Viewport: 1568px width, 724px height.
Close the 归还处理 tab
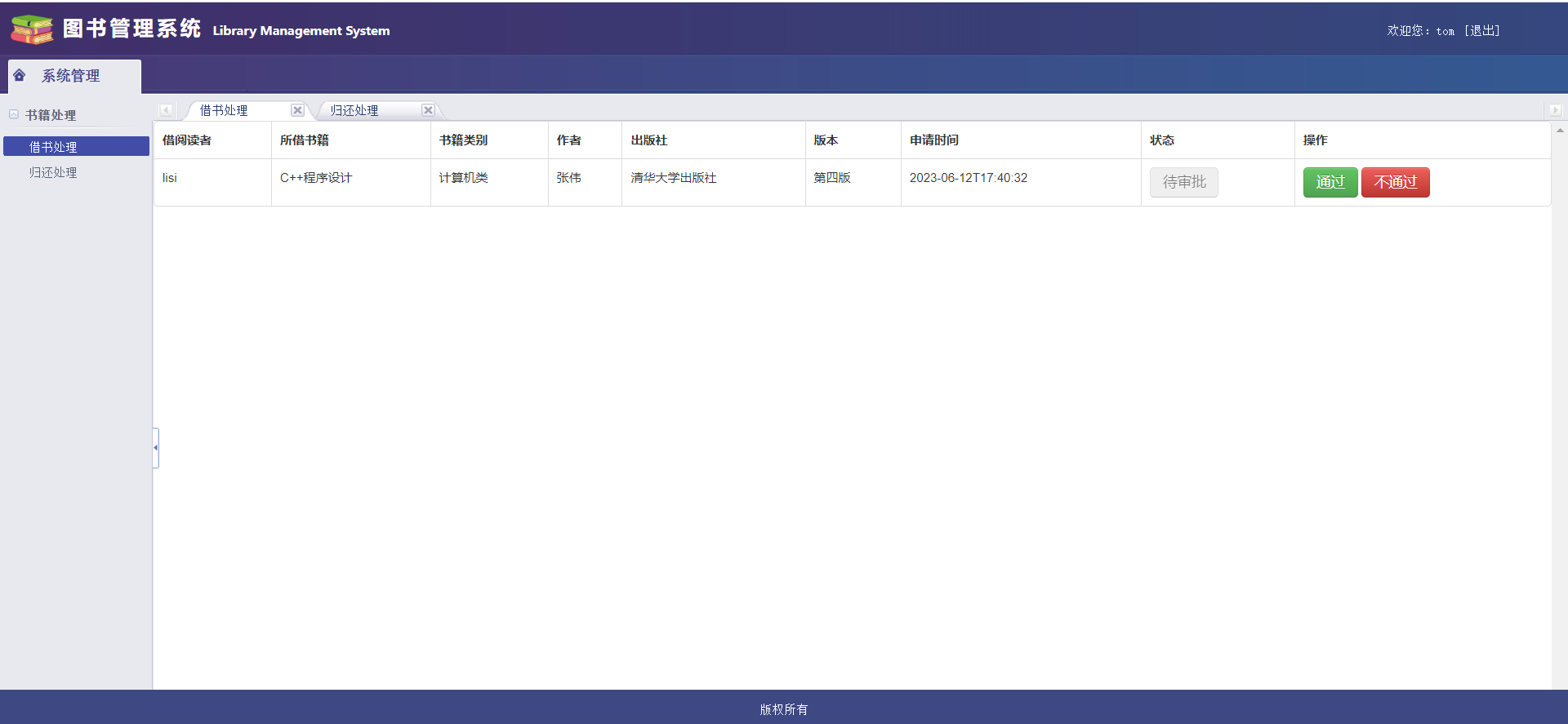coord(428,110)
